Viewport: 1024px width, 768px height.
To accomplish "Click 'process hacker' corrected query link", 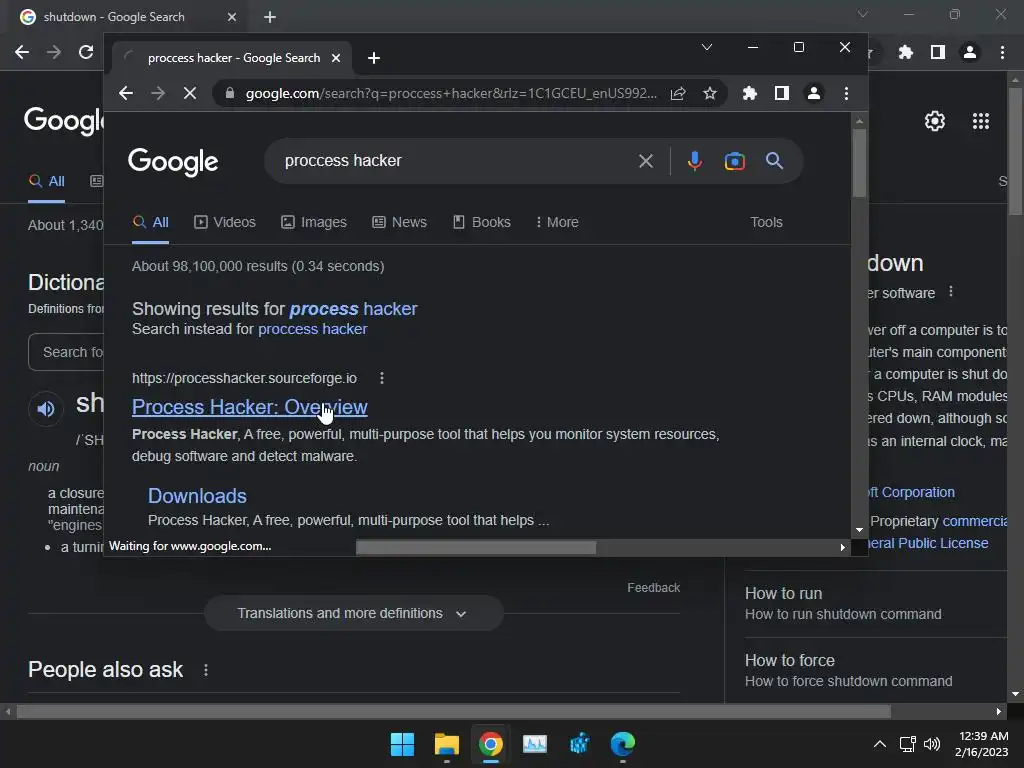I will [353, 309].
